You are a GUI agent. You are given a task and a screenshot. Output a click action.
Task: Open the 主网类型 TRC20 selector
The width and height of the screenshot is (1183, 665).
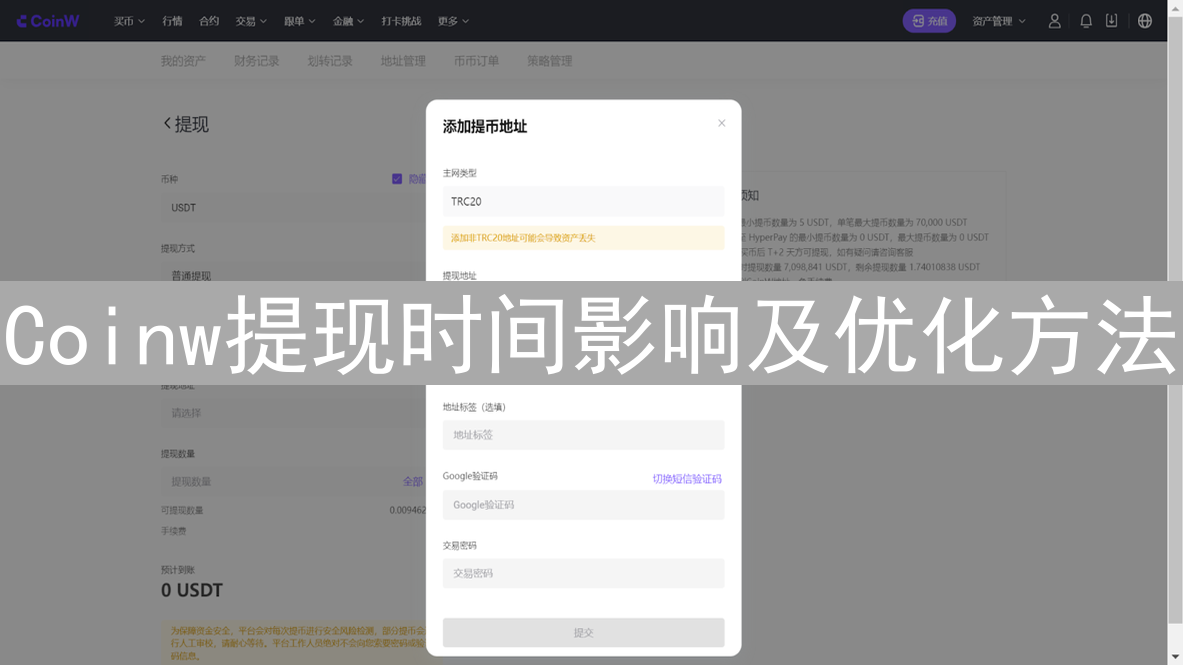tap(583, 202)
